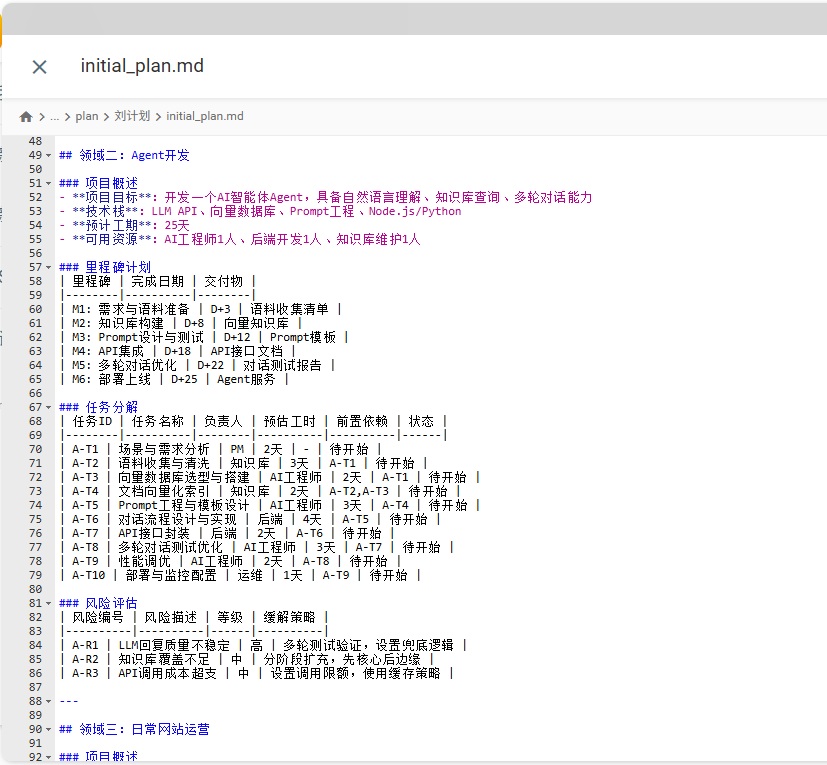Viewport: 827px width, 765px height.
Task: Collapse line 67 任务分解 fold arrow
Action: click(x=49, y=408)
